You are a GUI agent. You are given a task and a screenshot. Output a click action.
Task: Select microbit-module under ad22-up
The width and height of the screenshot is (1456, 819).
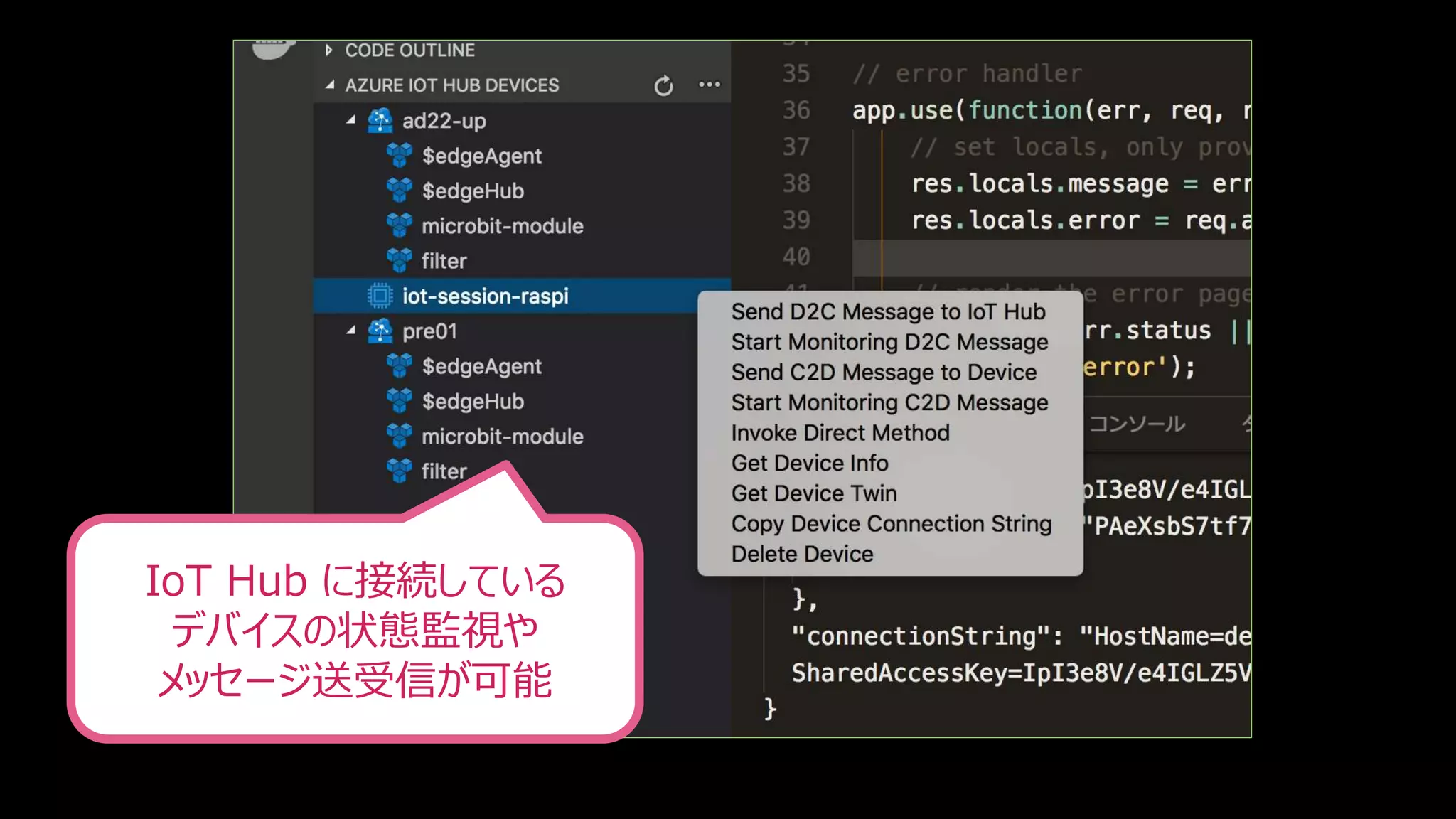click(502, 226)
